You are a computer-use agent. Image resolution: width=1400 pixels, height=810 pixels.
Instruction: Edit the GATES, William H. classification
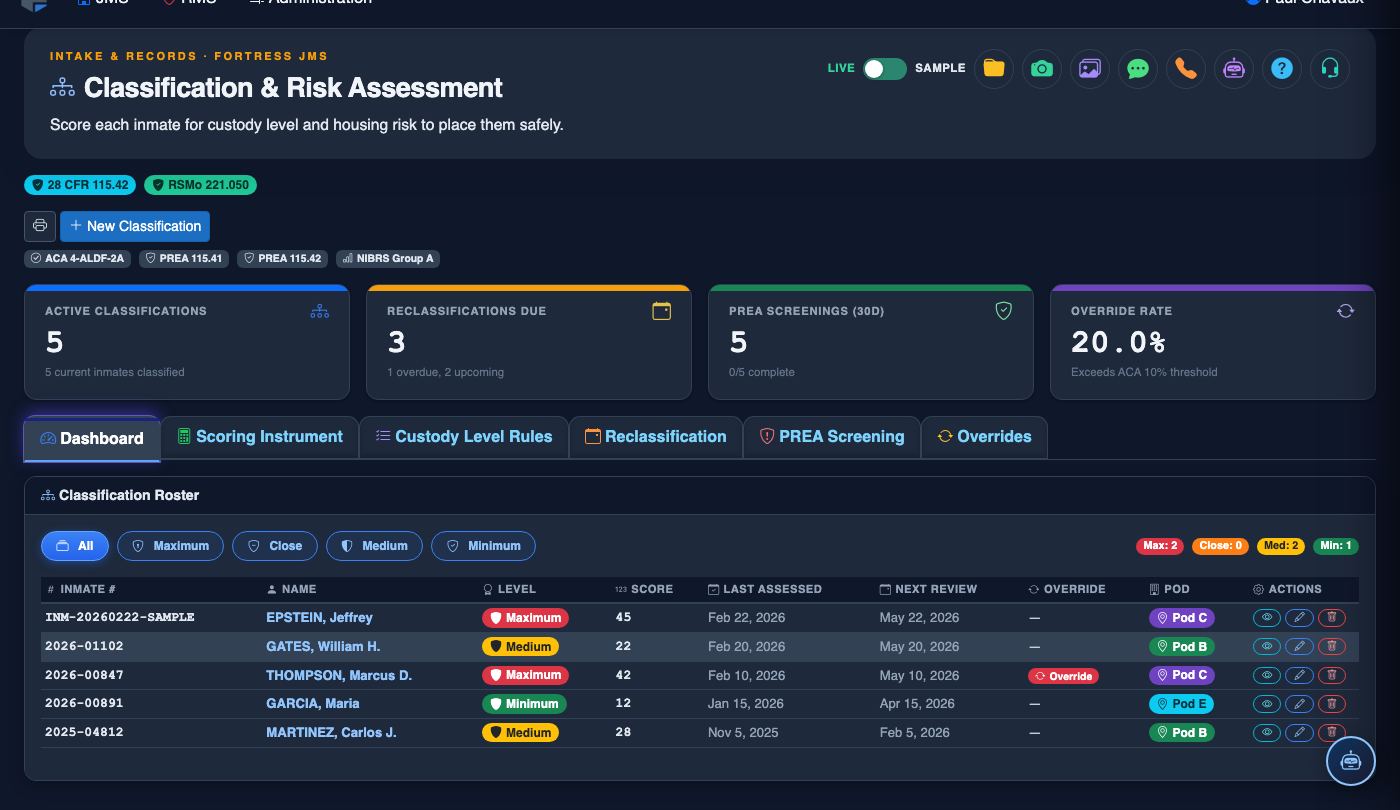point(1299,647)
